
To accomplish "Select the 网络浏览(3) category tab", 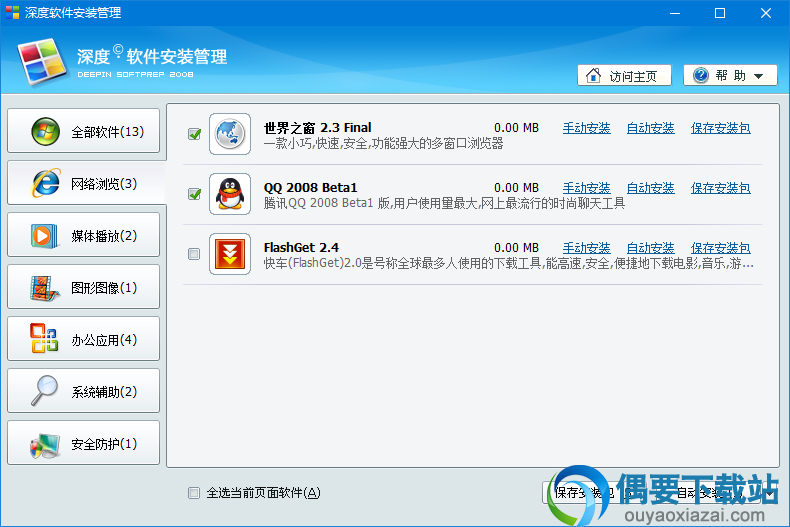I will (x=87, y=183).
